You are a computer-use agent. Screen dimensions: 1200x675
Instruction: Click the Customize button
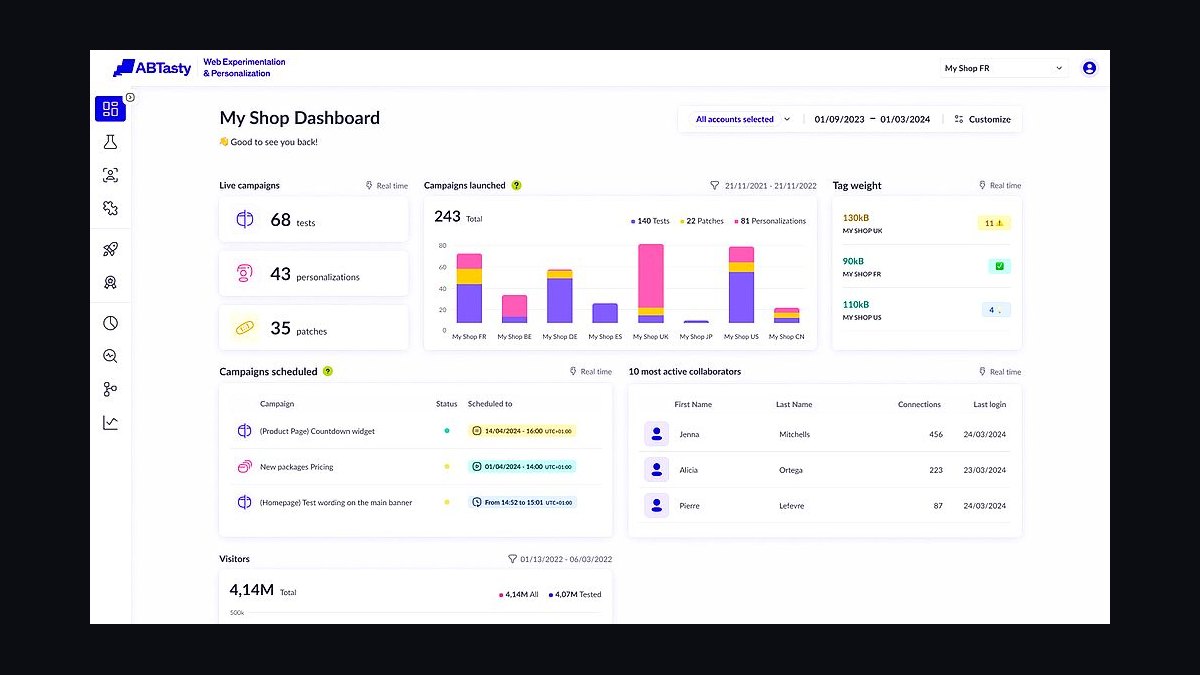(x=982, y=119)
